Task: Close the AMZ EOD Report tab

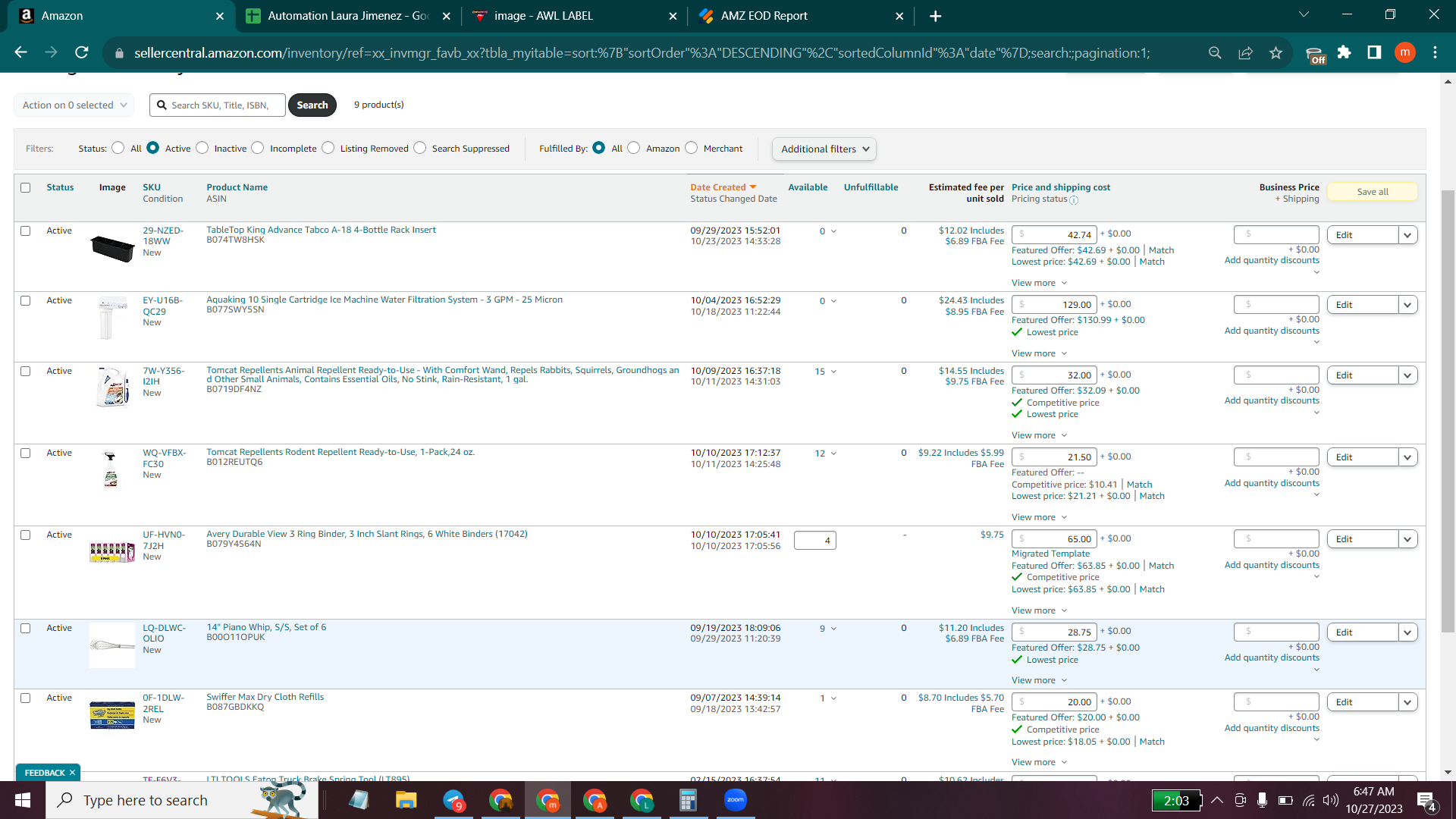Action: pos(899,16)
